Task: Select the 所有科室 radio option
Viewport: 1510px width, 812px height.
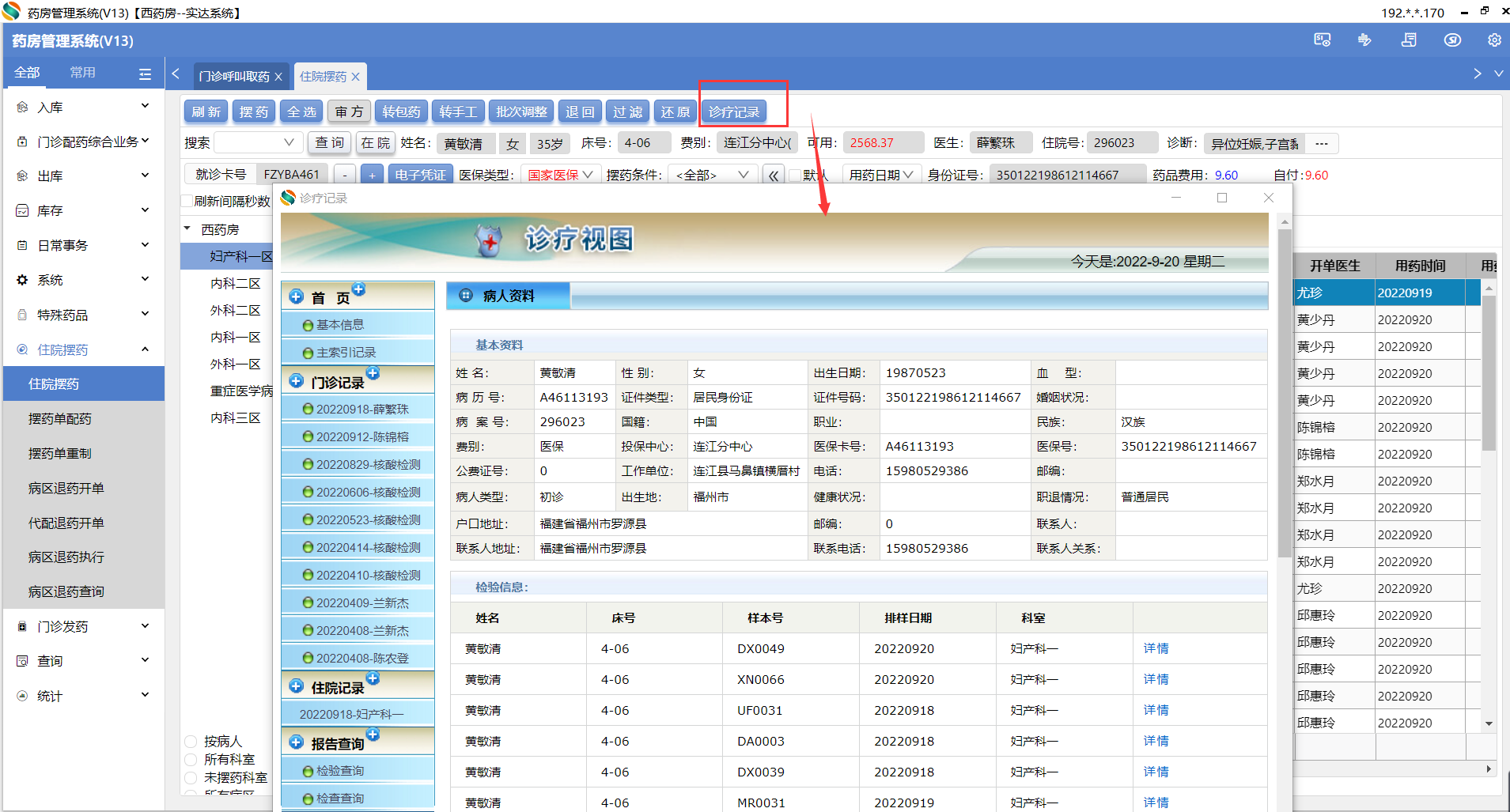Action: pos(191,760)
